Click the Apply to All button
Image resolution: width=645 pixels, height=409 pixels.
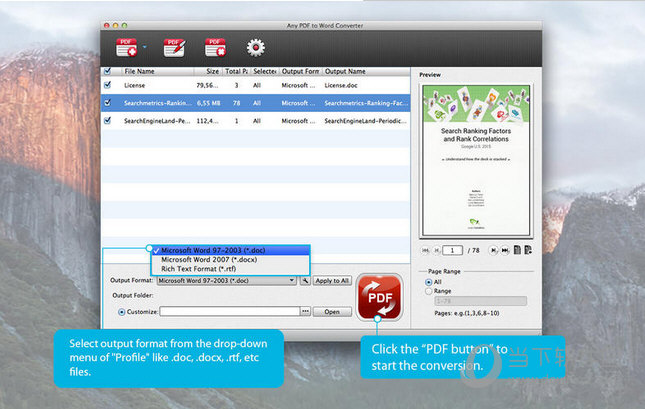click(x=332, y=281)
